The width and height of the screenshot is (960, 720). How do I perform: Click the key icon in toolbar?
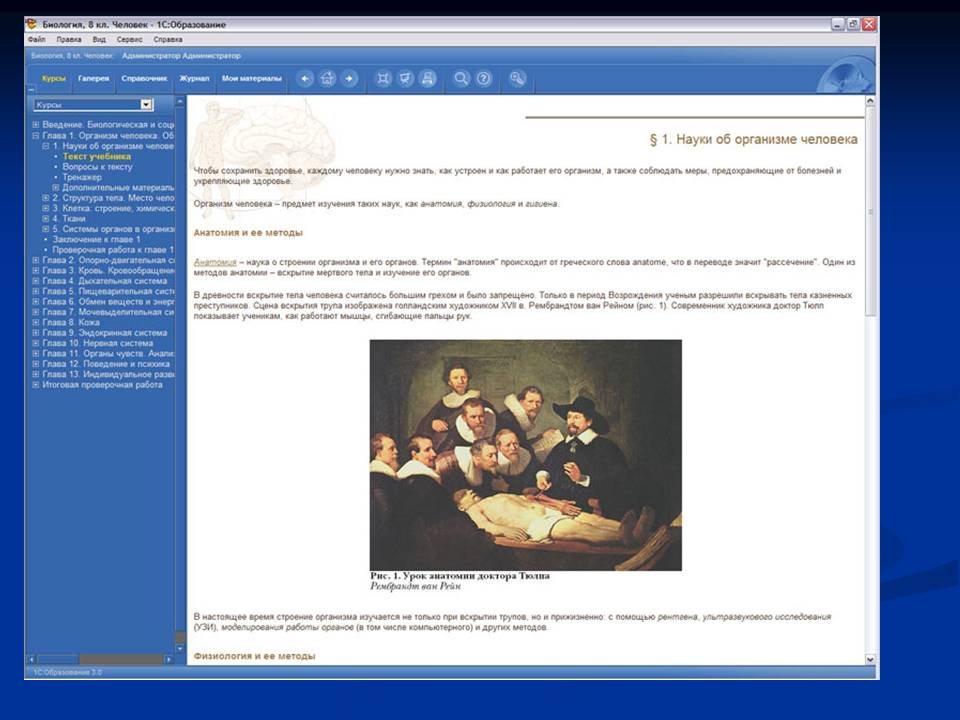517,79
